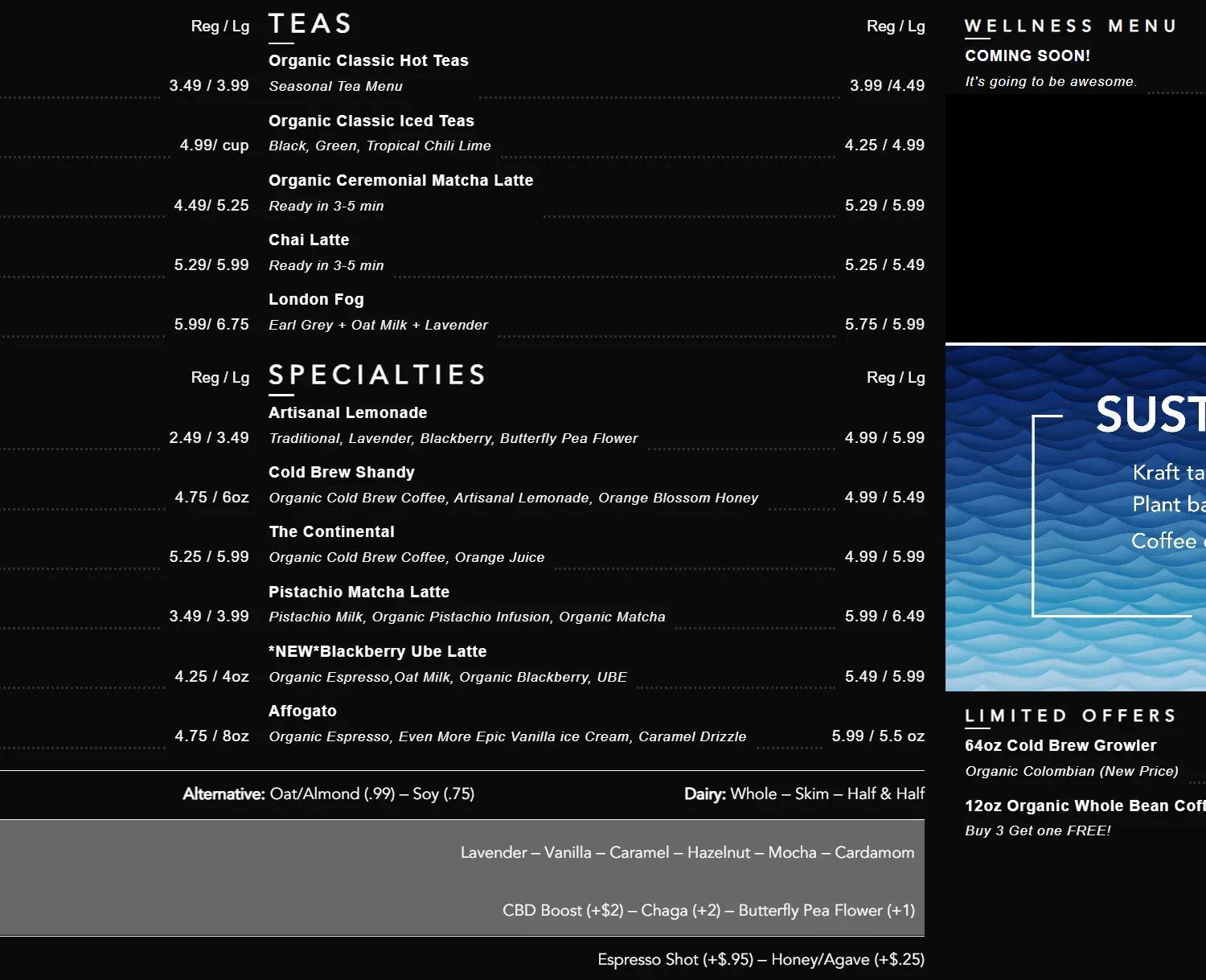The width and height of the screenshot is (1206, 980).
Task: Click left column price 4.25 / 4oz
Action: pyautogui.click(x=212, y=676)
